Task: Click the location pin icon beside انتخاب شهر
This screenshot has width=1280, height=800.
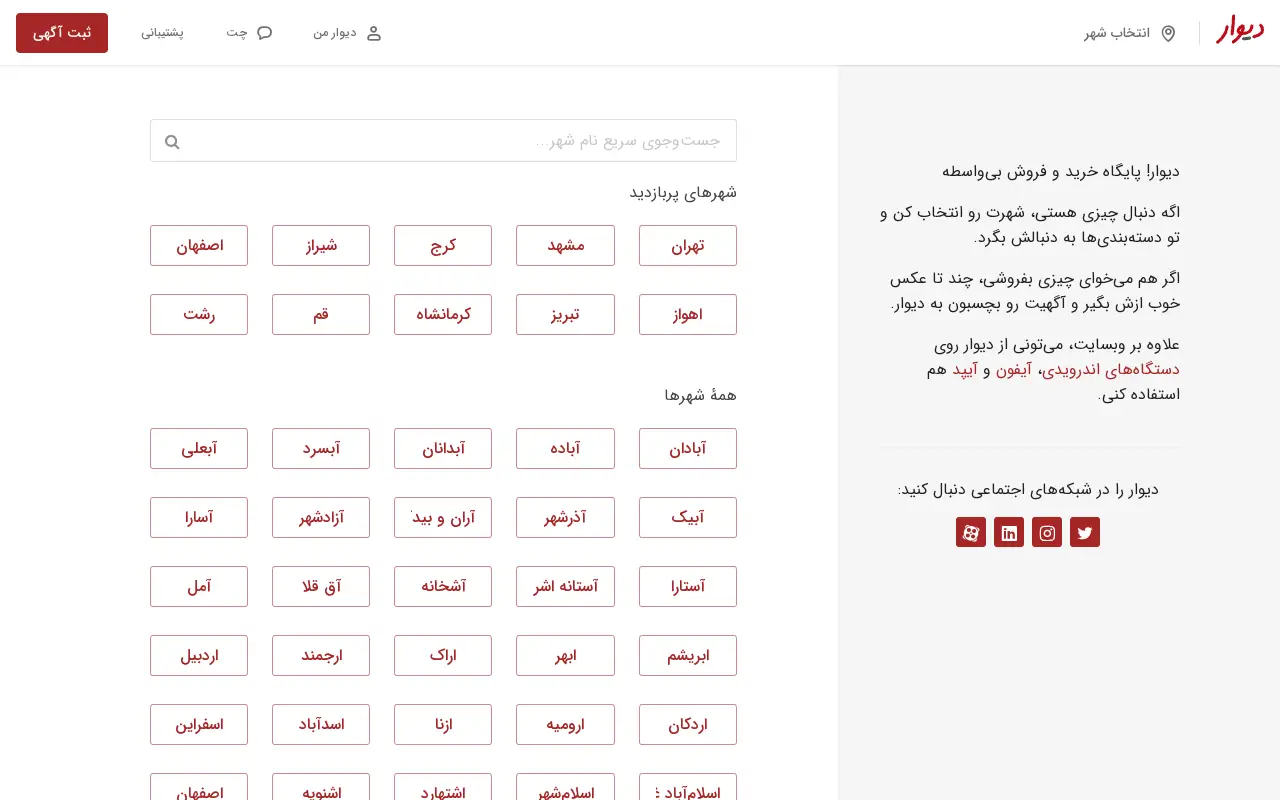Action: [x=1168, y=33]
